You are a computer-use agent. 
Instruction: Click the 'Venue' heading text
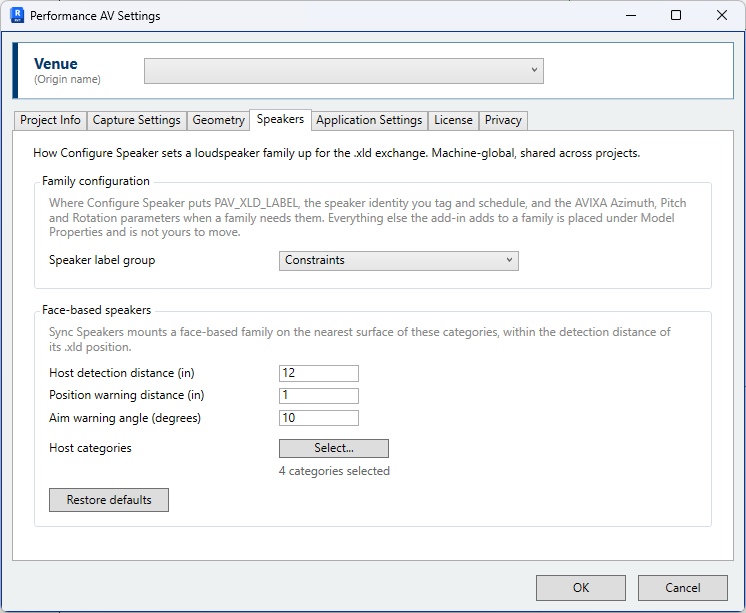[56, 64]
